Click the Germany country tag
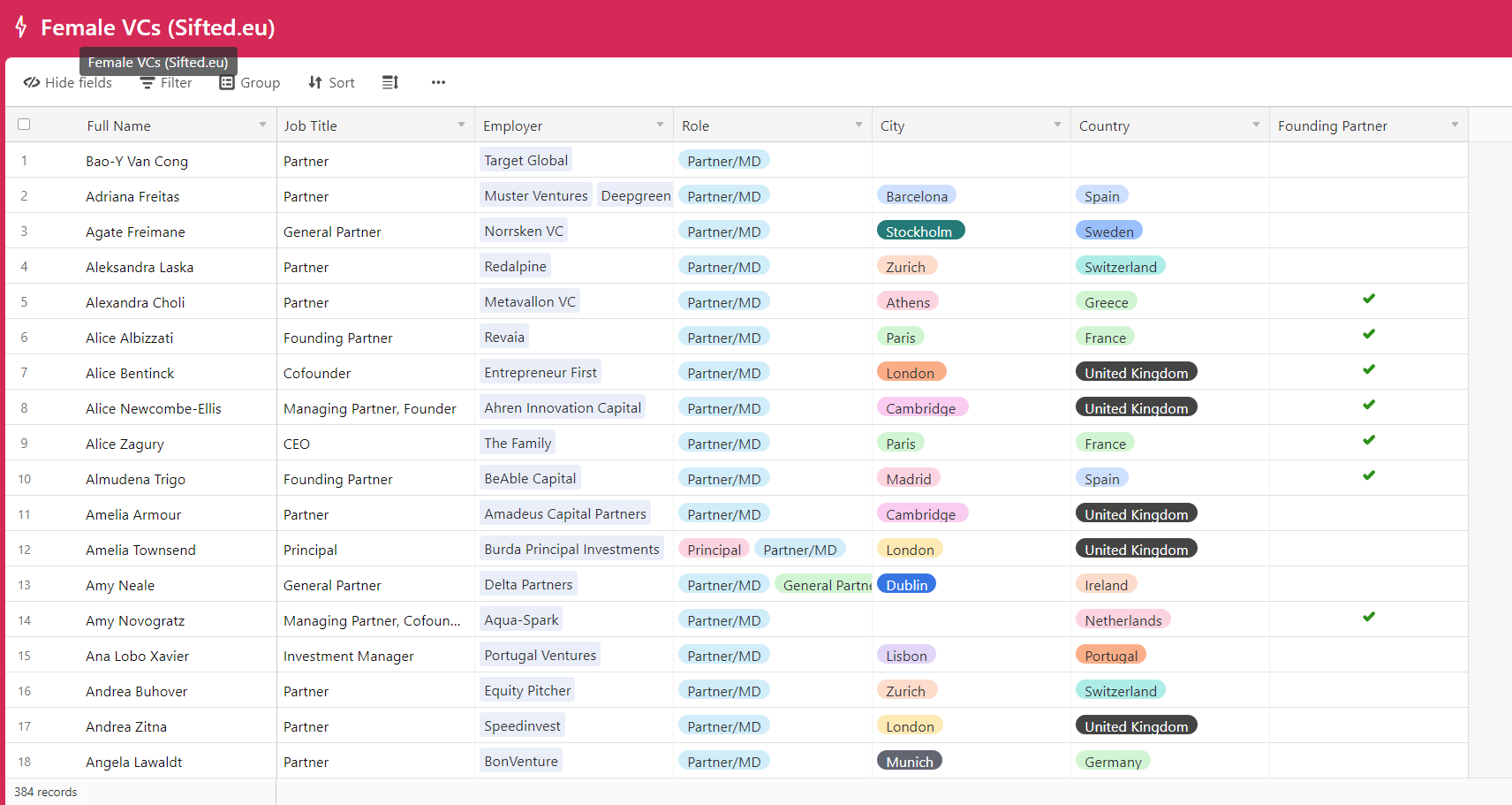Image resolution: width=1512 pixels, height=805 pixels. pos(1113,761)
